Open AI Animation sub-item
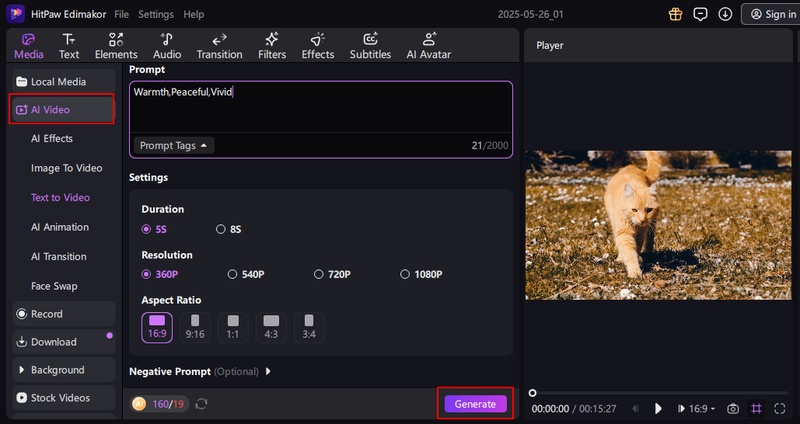Image resolution: width=800 pixels, height=424 pixels. click(x=60, y=227)
